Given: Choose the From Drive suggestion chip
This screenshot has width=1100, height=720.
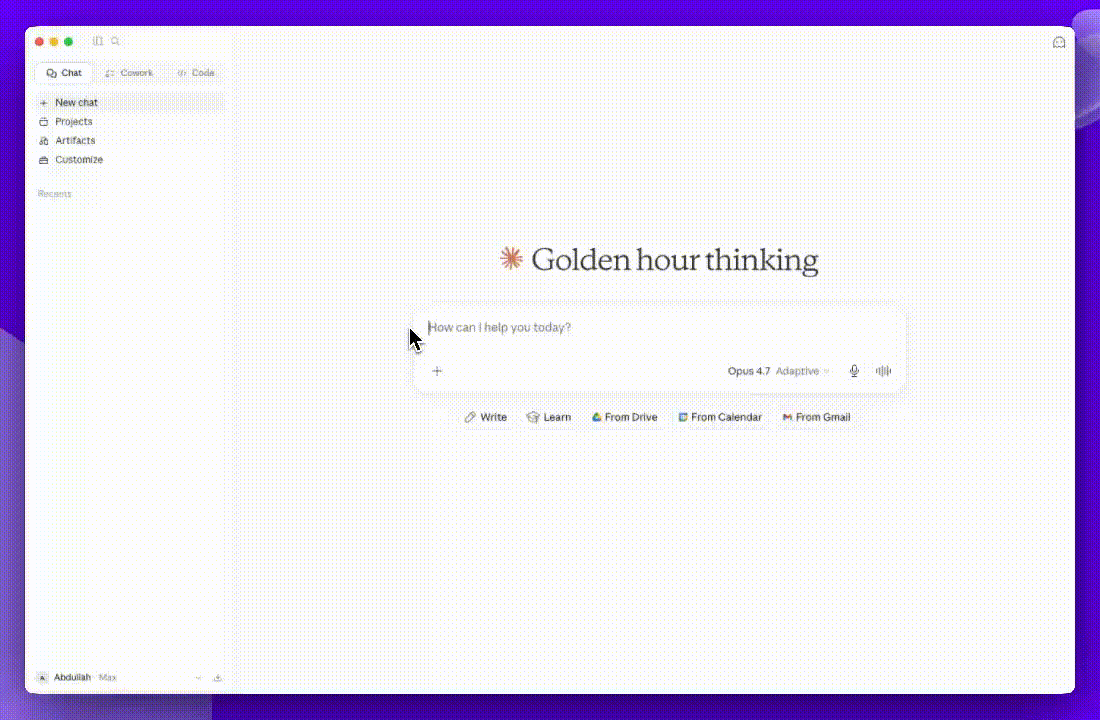Looking at the screenshot, I should (624, 418).
